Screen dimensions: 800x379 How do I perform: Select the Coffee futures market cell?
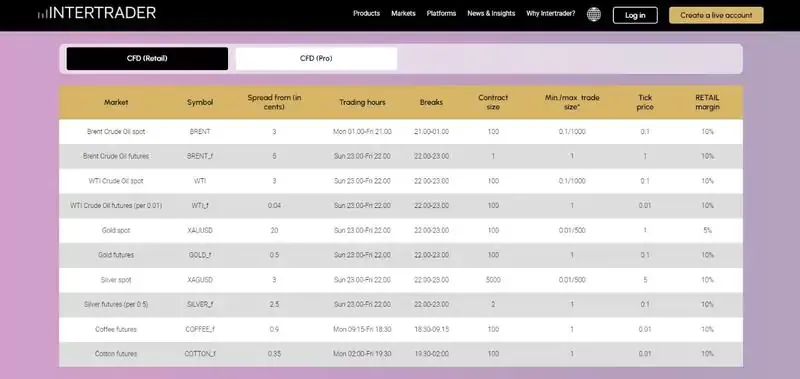[x=116, y=330]
